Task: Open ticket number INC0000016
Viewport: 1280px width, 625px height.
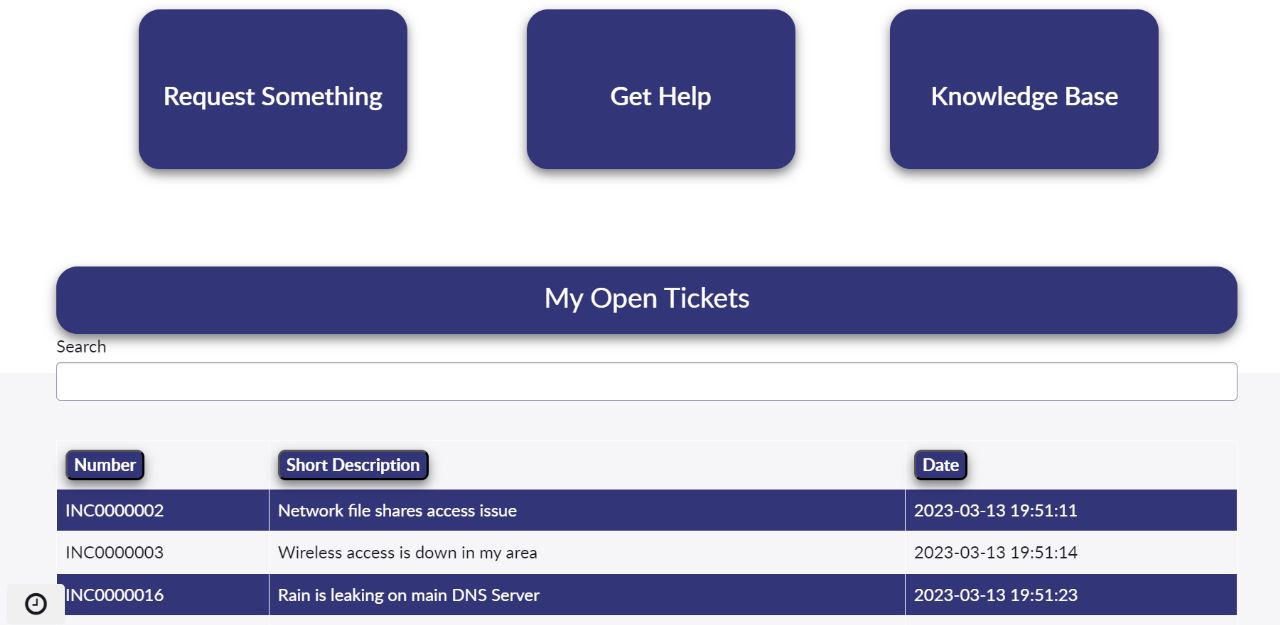Action: [x=115, y=595]
